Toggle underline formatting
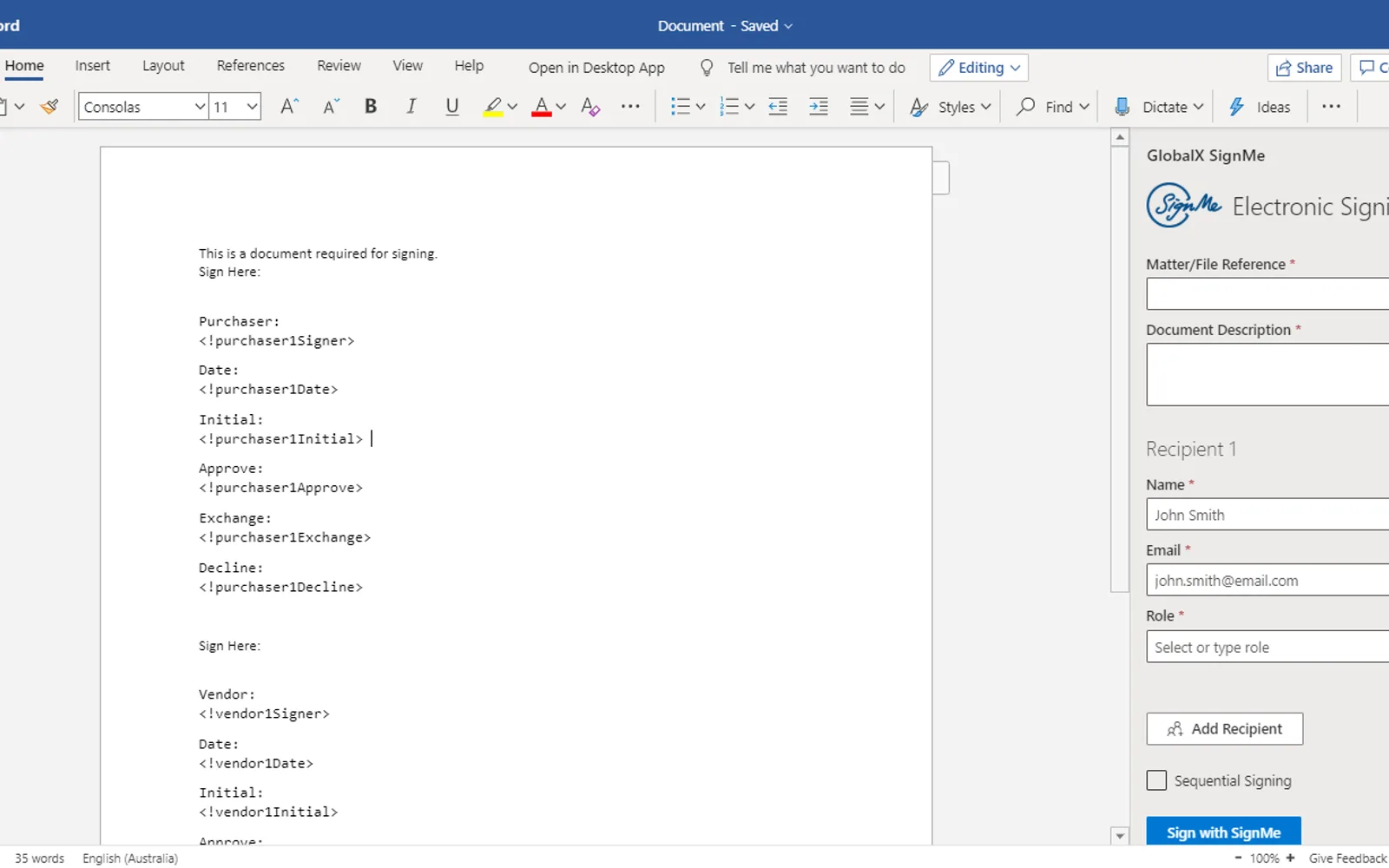This screenshot has height=868, width=1389. [452, 107]
